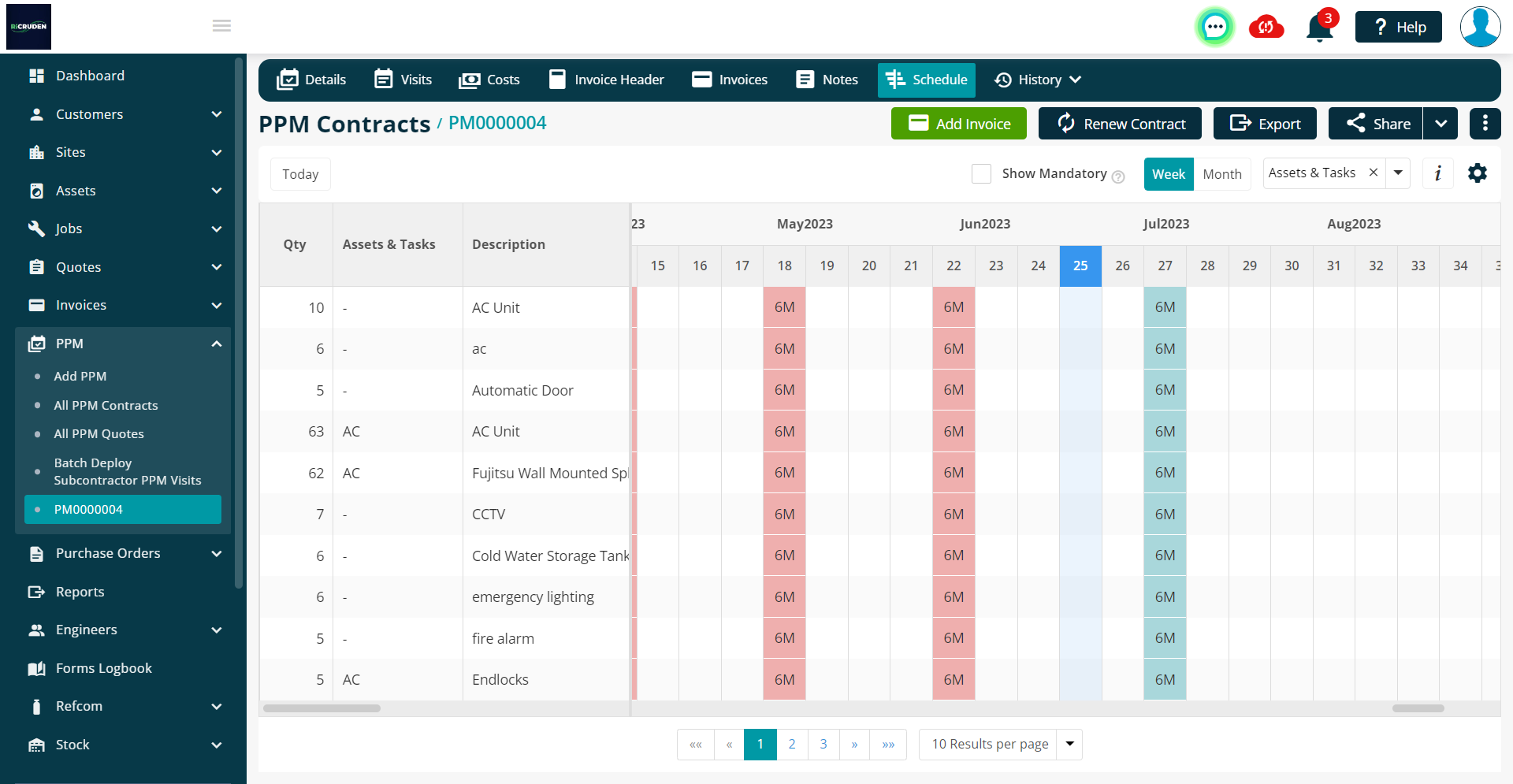The width and height of the screenshot is (1513, 784).
Task: Go to page 3 of results
Action: pyautogui.click(x=823, y=744)
